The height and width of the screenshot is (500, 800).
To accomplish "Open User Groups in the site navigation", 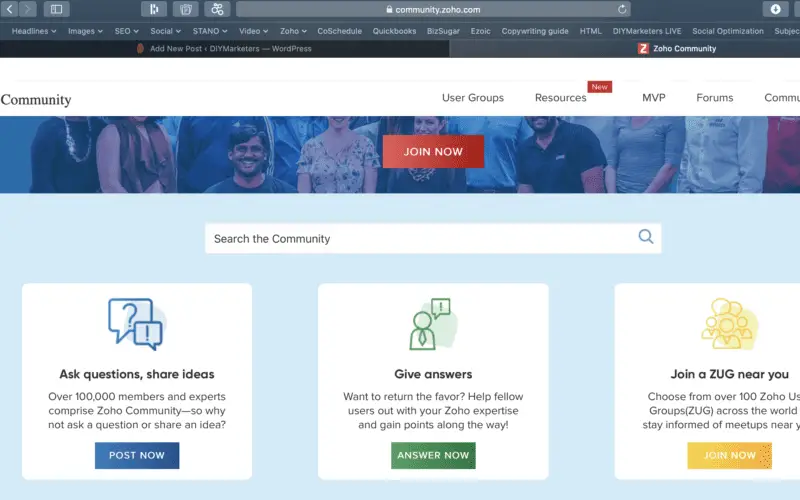I will (x=472, y=97).
